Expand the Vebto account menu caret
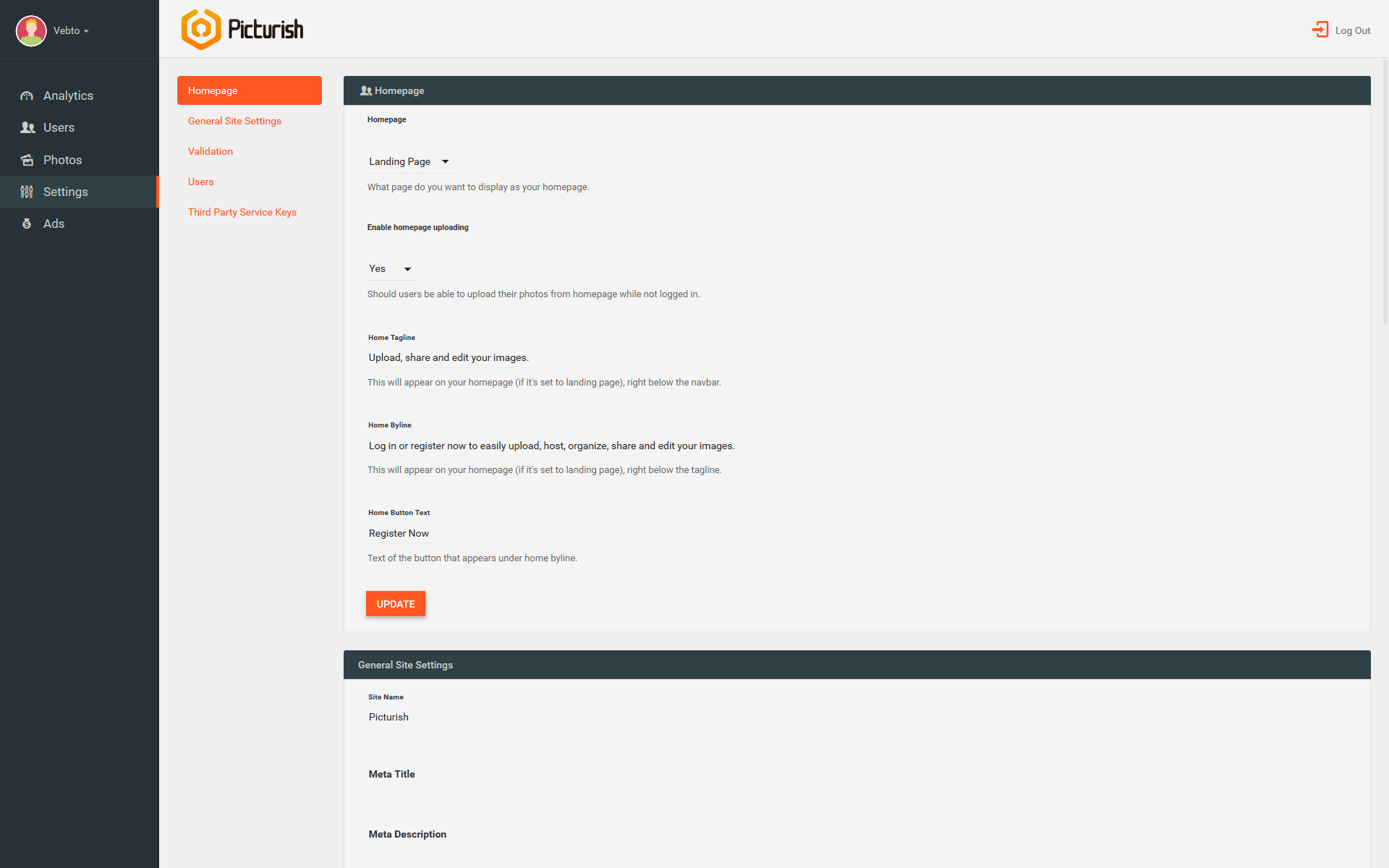Screen dimensions: 1389x868 click(x=86, y=31)
